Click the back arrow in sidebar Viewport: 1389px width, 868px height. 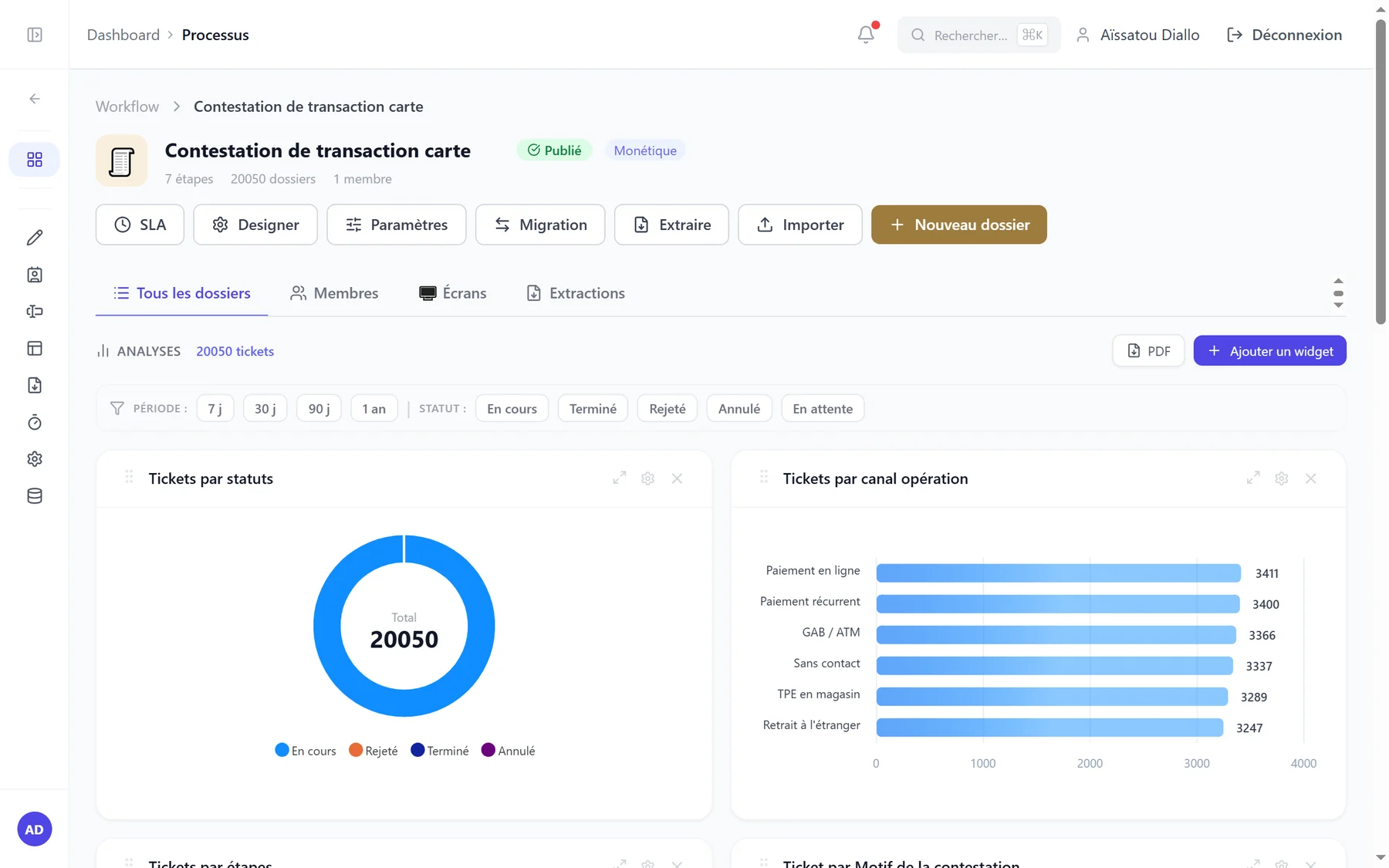click(x=35, y=99)
